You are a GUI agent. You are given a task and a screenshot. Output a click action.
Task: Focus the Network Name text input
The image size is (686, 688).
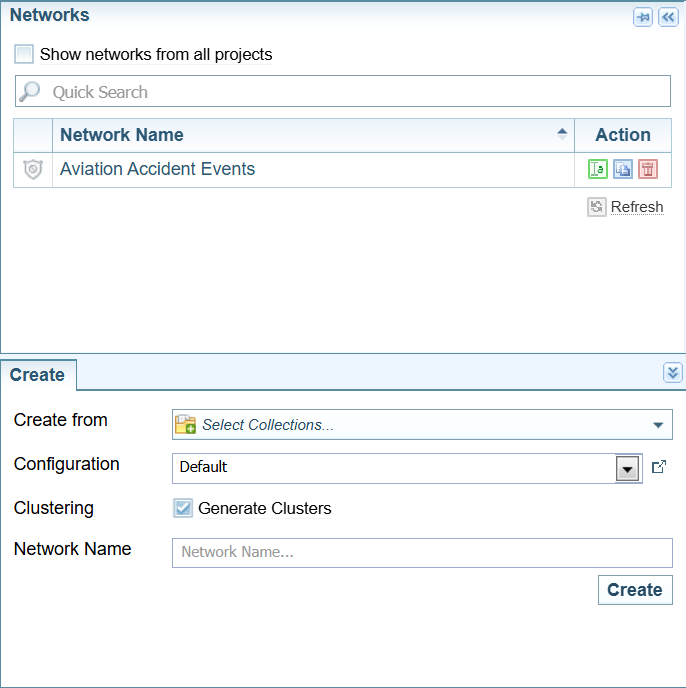[x=422, y=552]
